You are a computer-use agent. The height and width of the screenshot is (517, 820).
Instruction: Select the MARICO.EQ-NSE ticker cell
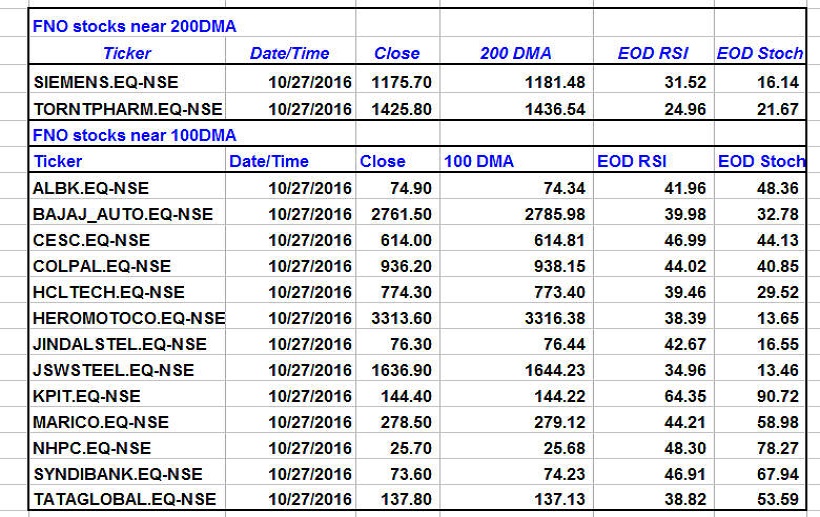(x=101, y=422)
